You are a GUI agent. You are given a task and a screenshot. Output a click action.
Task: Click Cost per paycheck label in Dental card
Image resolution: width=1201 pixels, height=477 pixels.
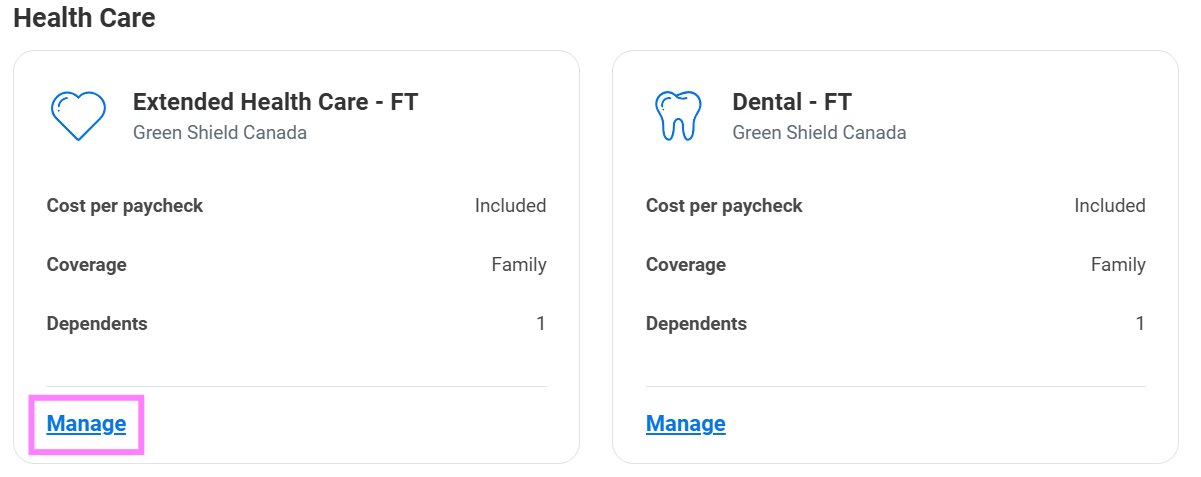click(x=724, y=206)
